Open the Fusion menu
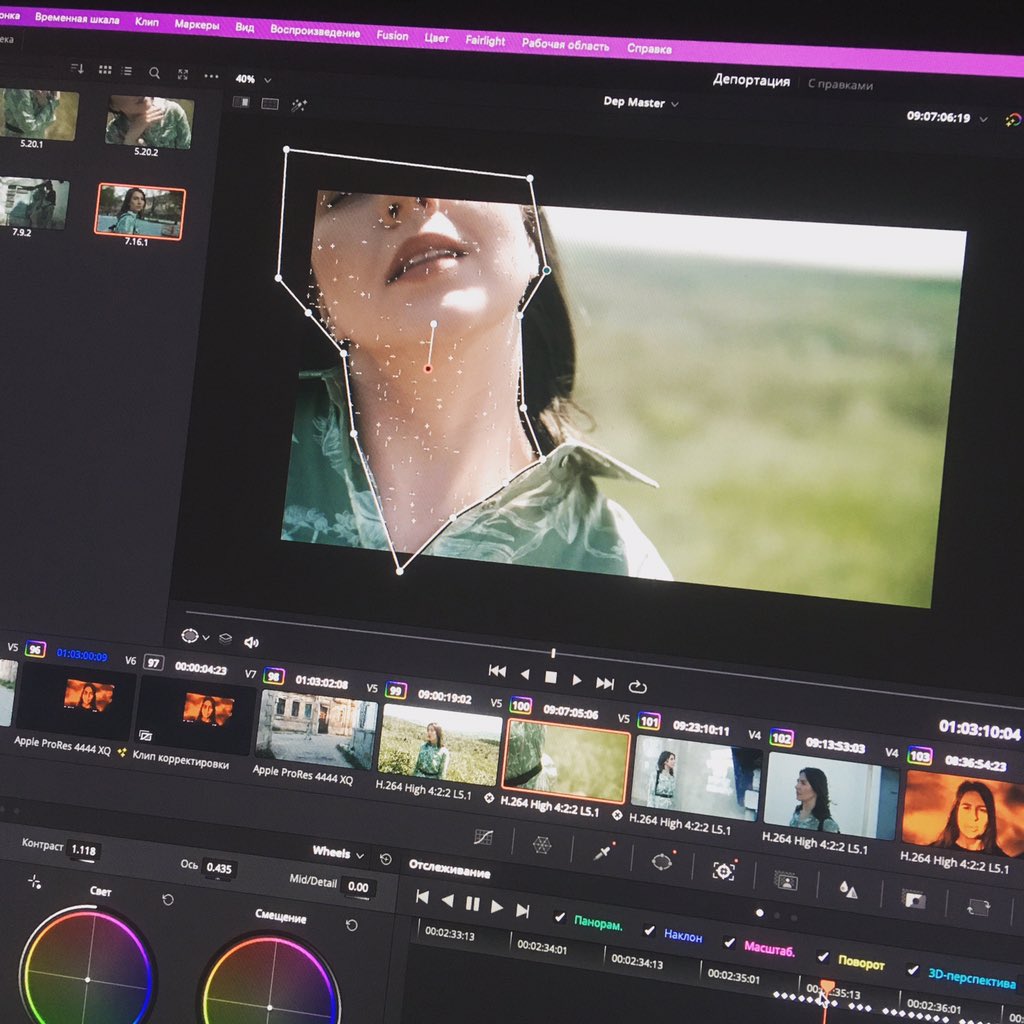The image size is (1024, 1024). (392, 35)
